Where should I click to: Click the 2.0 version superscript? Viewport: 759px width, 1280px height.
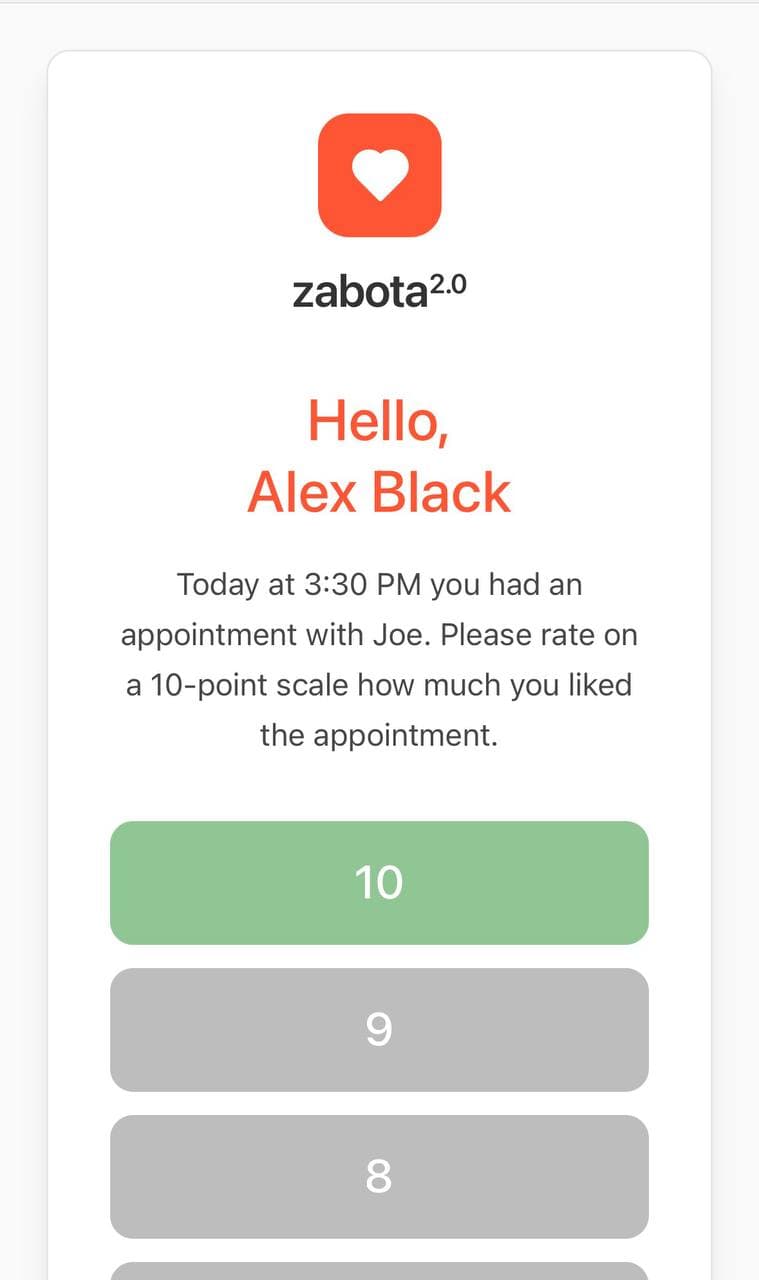[447, 285]
